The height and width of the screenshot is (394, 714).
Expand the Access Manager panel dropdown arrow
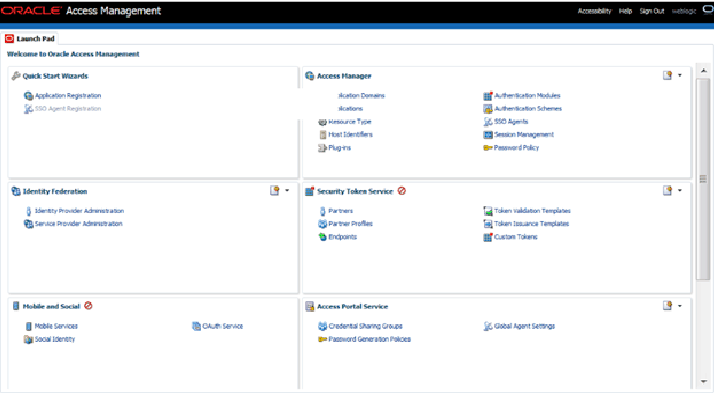tap(680, 76)
